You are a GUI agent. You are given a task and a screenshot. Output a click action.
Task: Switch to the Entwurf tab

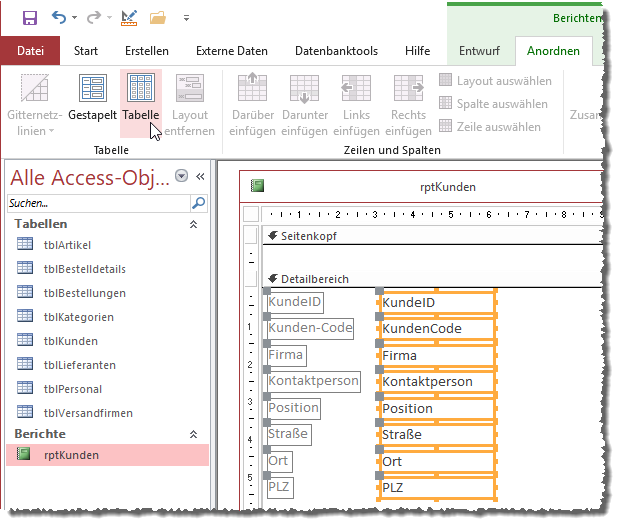click(479, 51)
